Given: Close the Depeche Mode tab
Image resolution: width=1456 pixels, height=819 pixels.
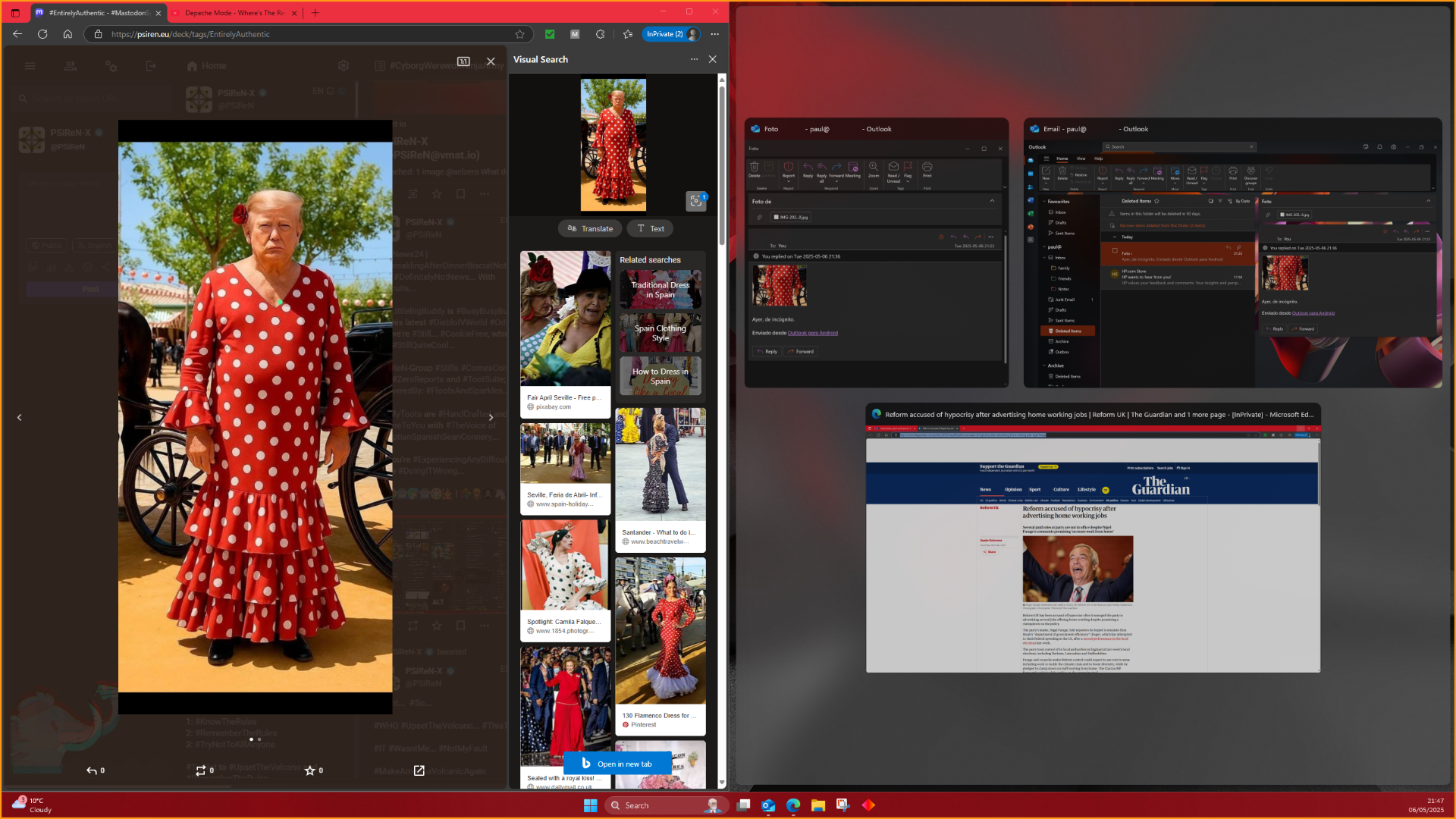Looking at the screenshot, I should 294,13.
